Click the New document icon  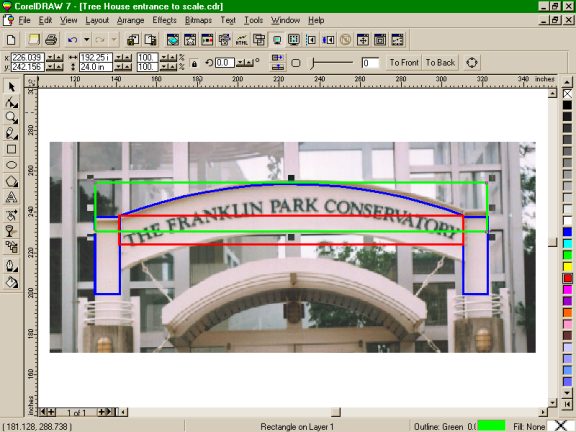(x=11, y=40)
